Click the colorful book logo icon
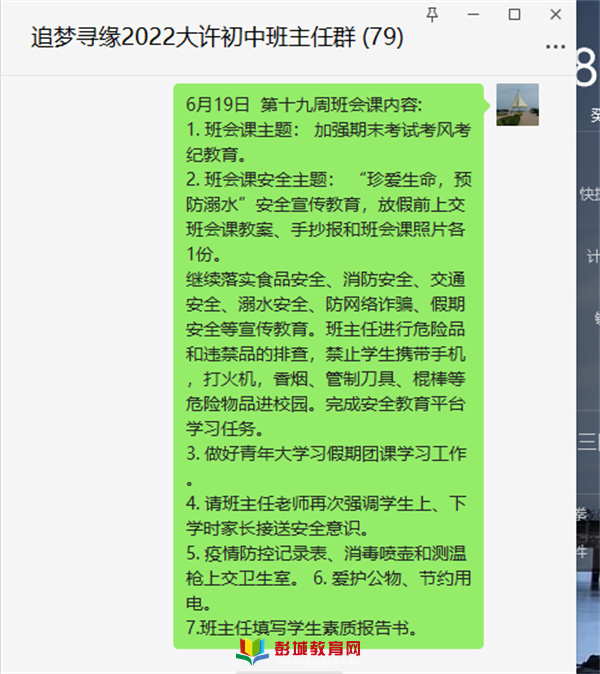This screenshot has height=674, width=600. [x=252, y=650]
